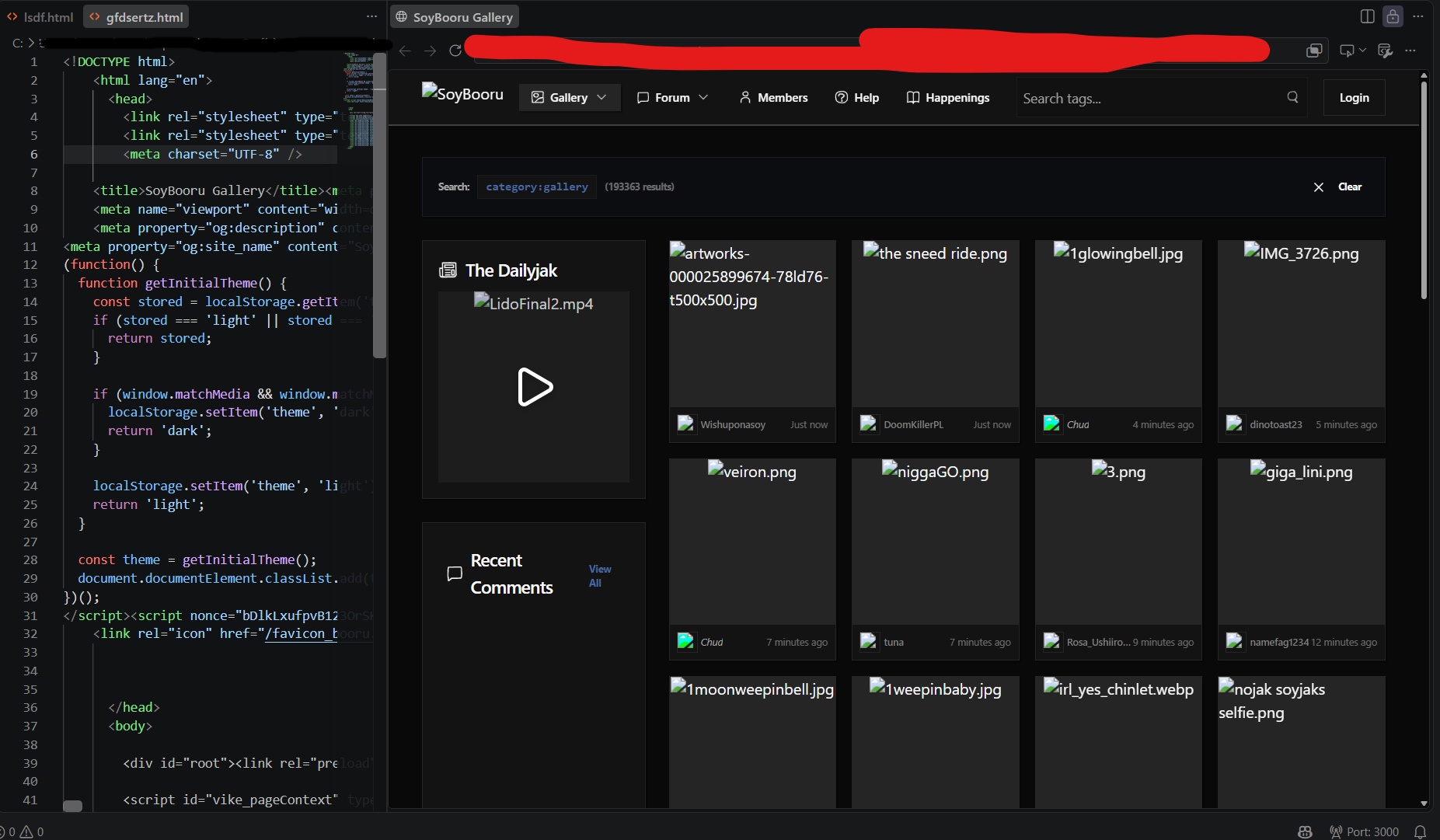
Task: Click the devtools inspect icon in toolbar
Action: click(1385, 51)
